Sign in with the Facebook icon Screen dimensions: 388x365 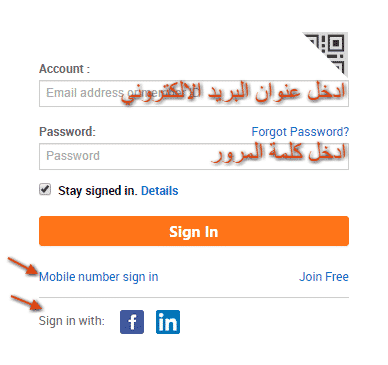[x=132, y=322]
